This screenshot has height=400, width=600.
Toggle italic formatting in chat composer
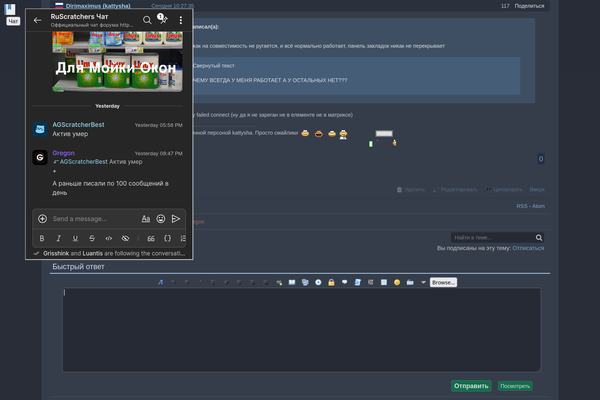coord(59,239)
